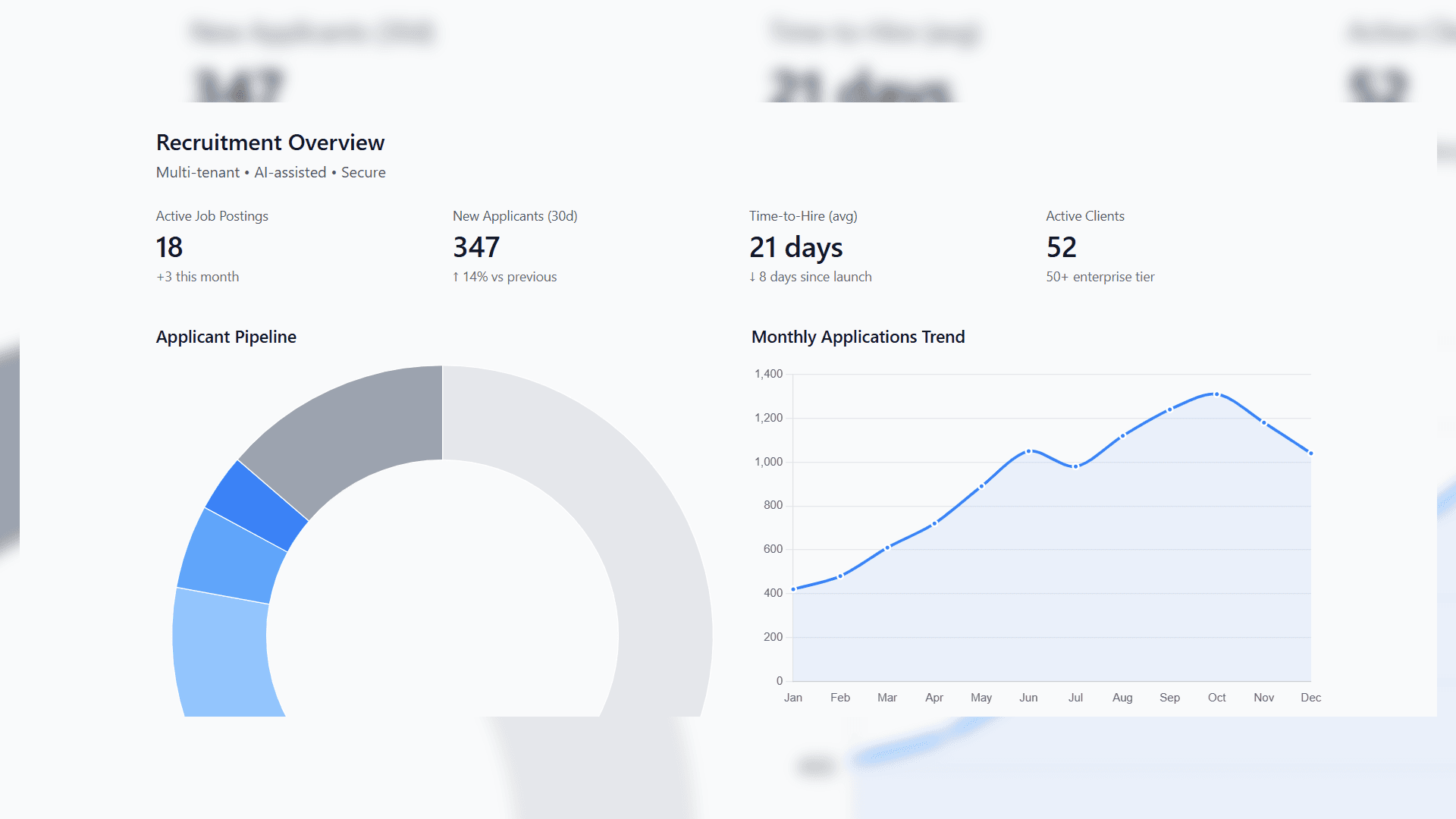Screen dimensions: 1456x819
Task: Click the Recruitment Overview heading
Action: click(270, 143)
